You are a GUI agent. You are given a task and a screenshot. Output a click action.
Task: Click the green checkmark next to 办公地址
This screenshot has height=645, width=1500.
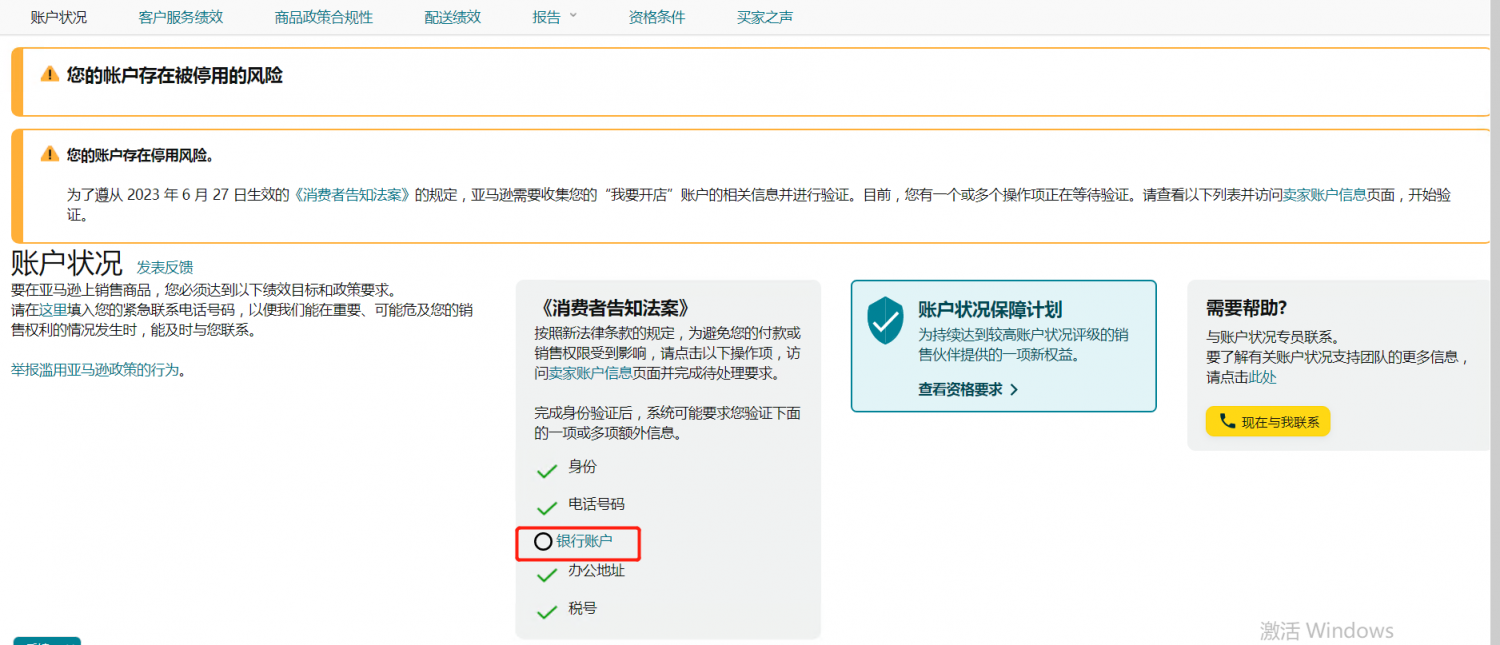547,575
